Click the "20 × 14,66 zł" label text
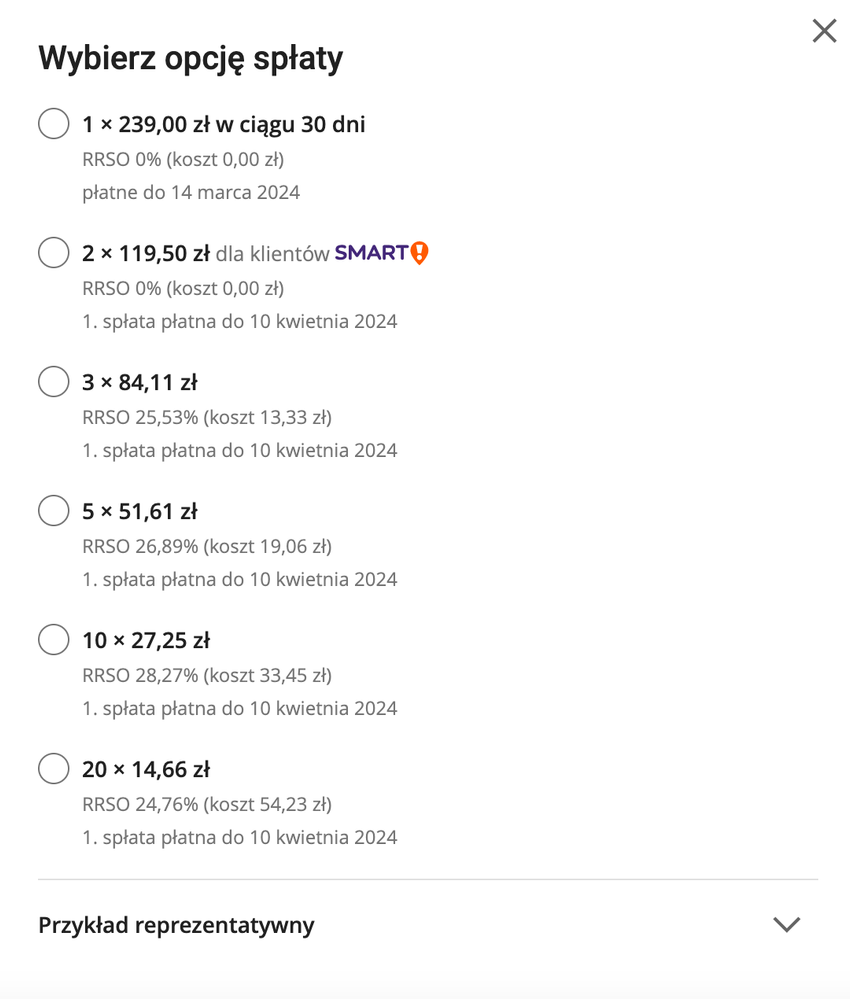 pos(146,769)
